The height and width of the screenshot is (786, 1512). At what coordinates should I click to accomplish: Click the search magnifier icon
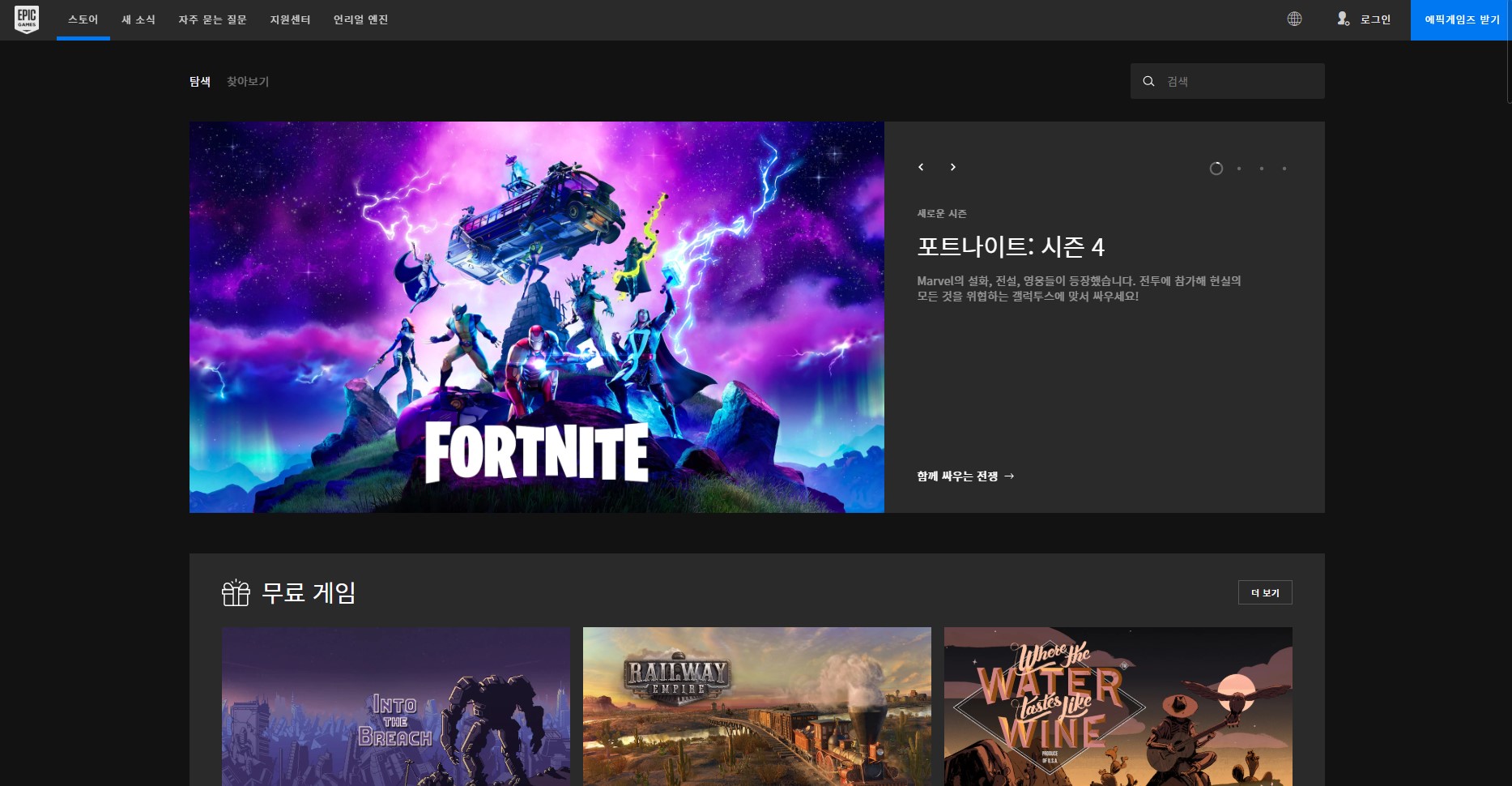click(x=1148, y=81)
